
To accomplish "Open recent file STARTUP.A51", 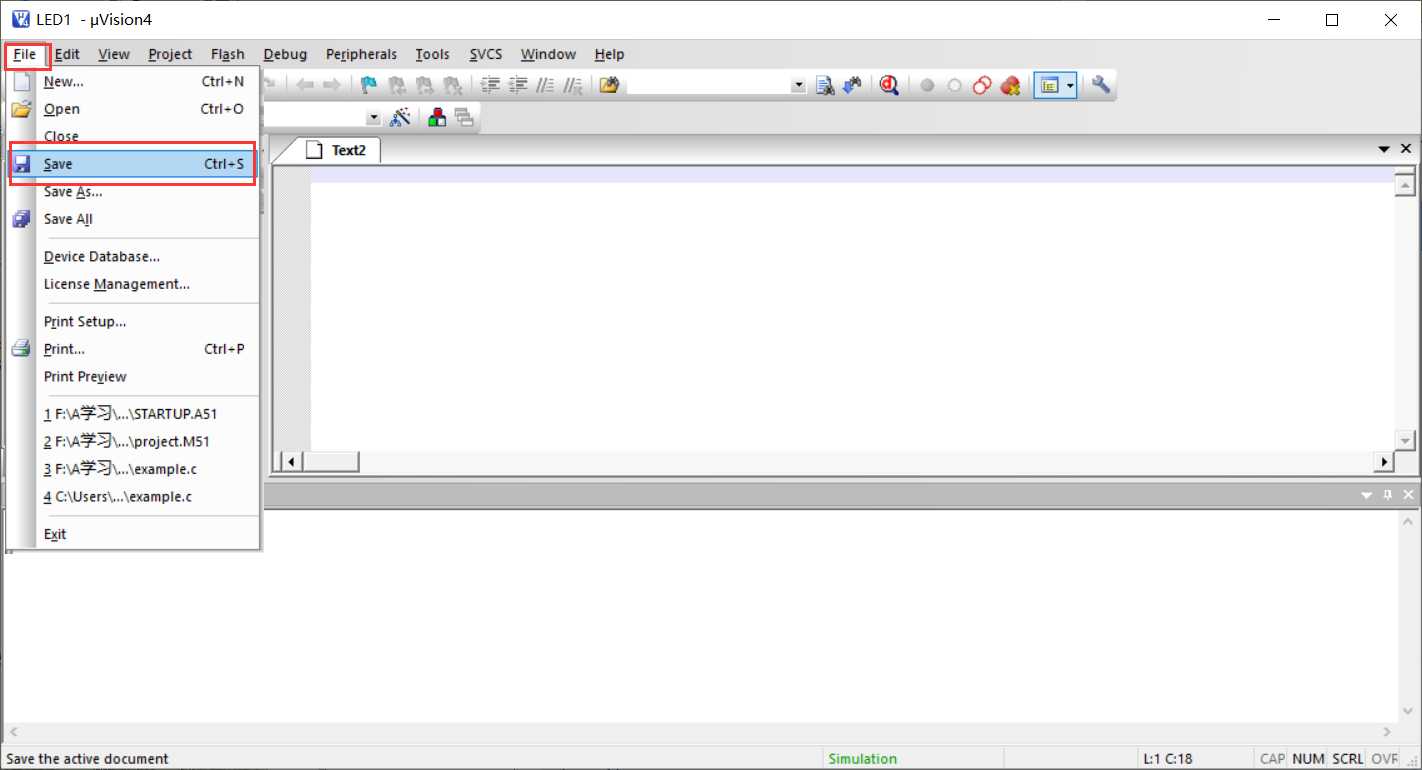I will [x=133, y=414].
